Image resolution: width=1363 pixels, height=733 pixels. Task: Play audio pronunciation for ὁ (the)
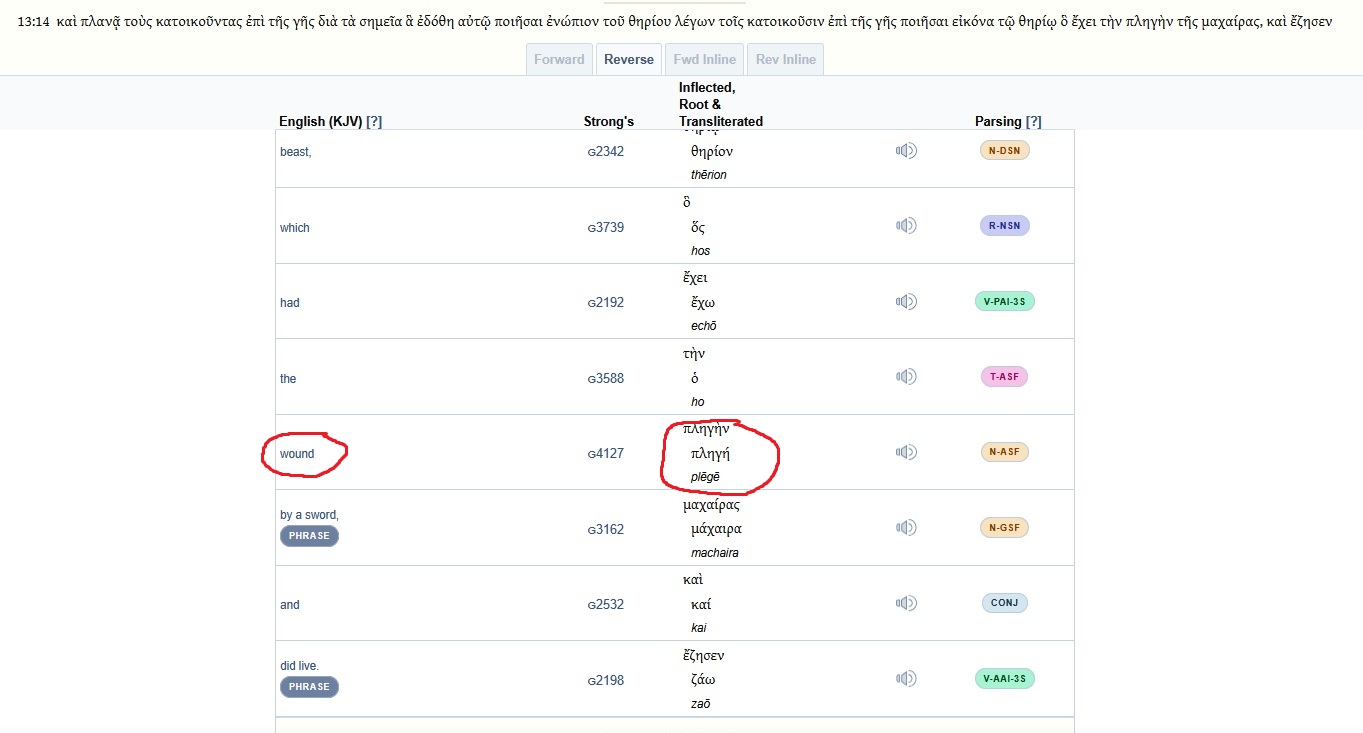coord(906,377)
